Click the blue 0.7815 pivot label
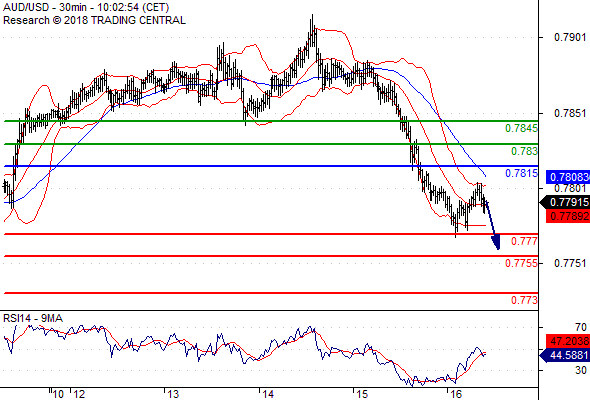The image size is (590, 400). pos(521,173)
